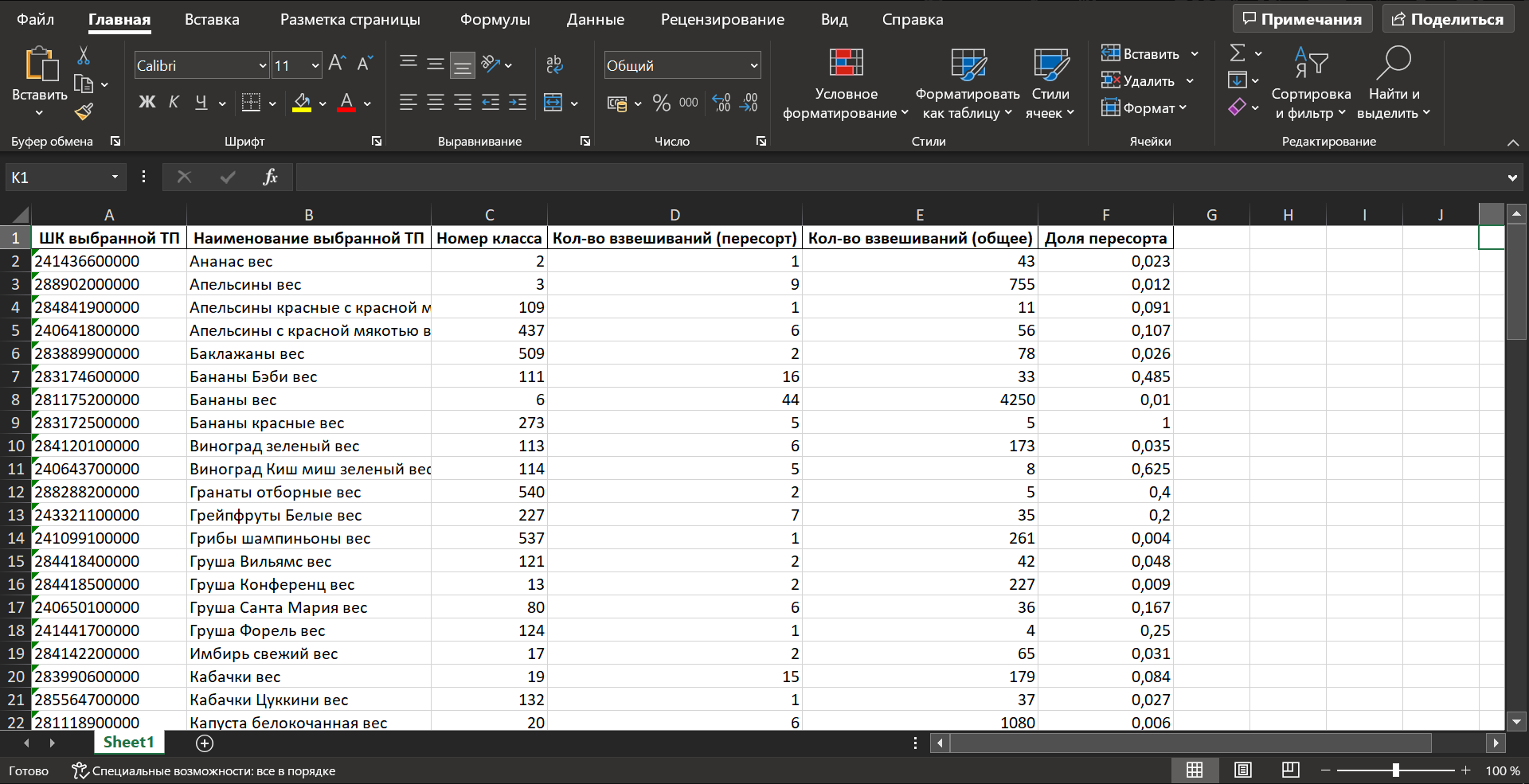The image size is (1529, 784).
Task: Click inside the formula bar input
Action: tap(898, 177)
